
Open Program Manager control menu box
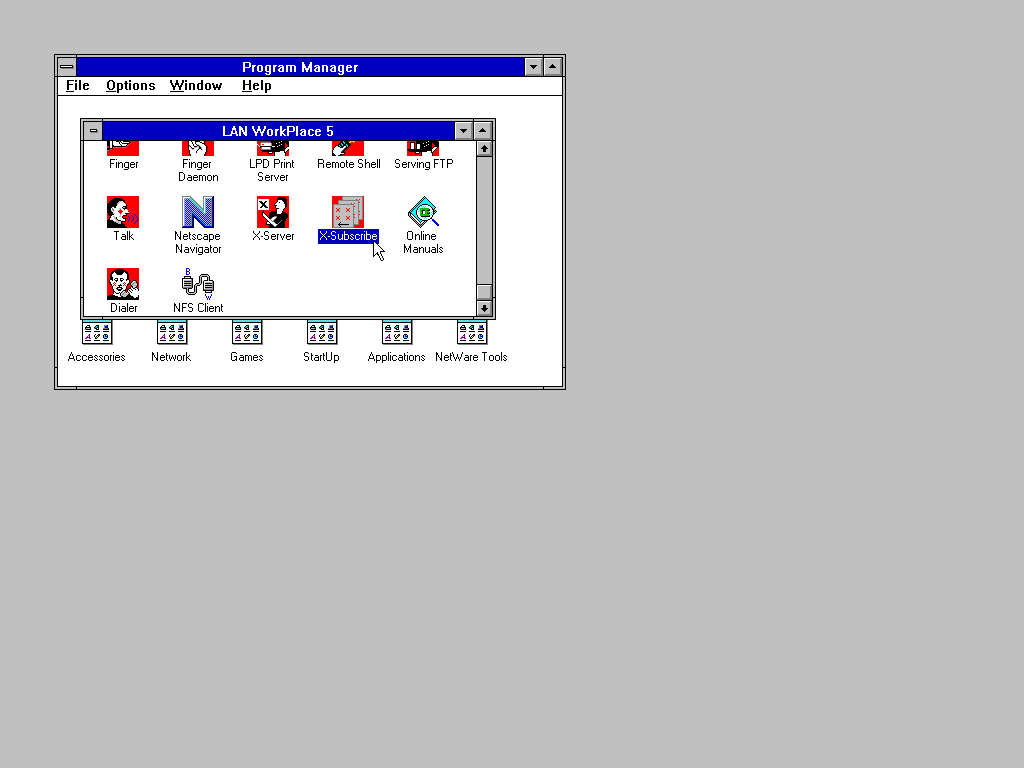pos(67,67)
